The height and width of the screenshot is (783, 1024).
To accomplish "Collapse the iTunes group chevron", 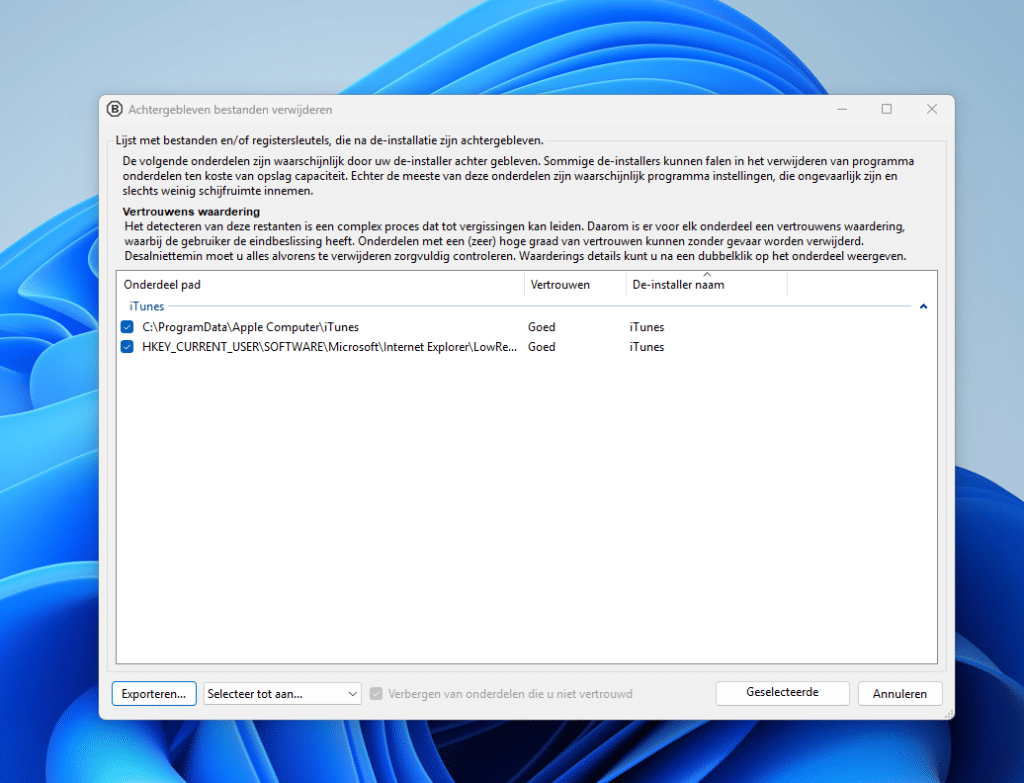I will tap(923, 306).
